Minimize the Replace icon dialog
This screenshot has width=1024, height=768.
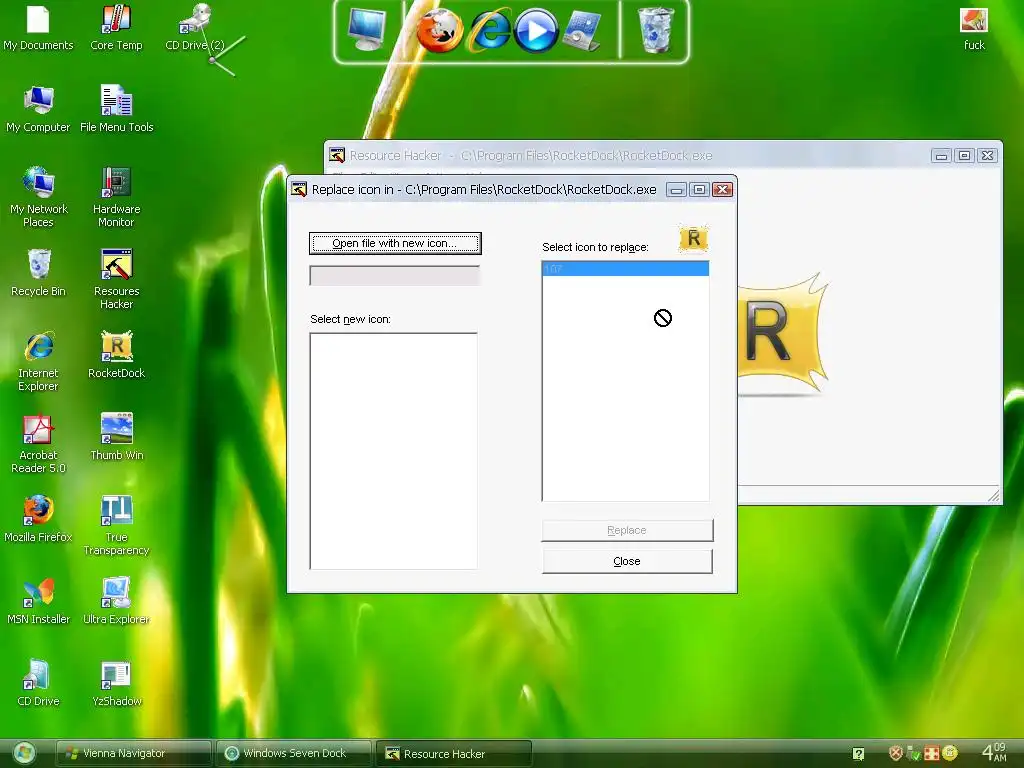[x=677, y=190]
